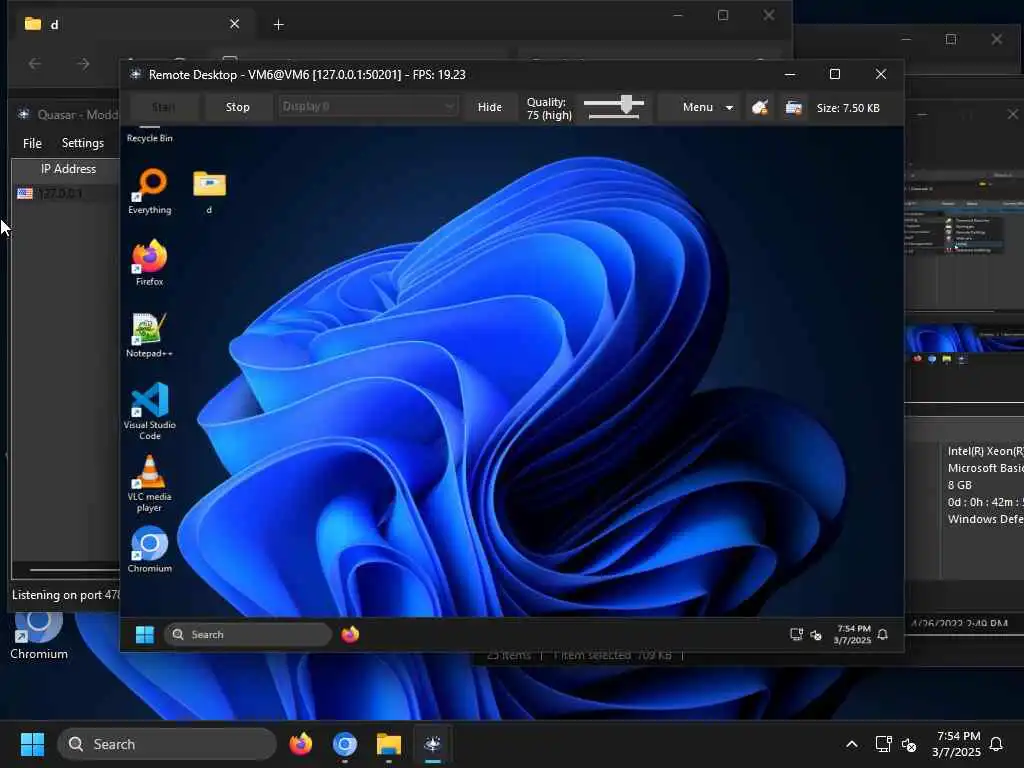Go forward in File Explorer
The height and width of the screenshot is (768, 1024).
[83, 63]
